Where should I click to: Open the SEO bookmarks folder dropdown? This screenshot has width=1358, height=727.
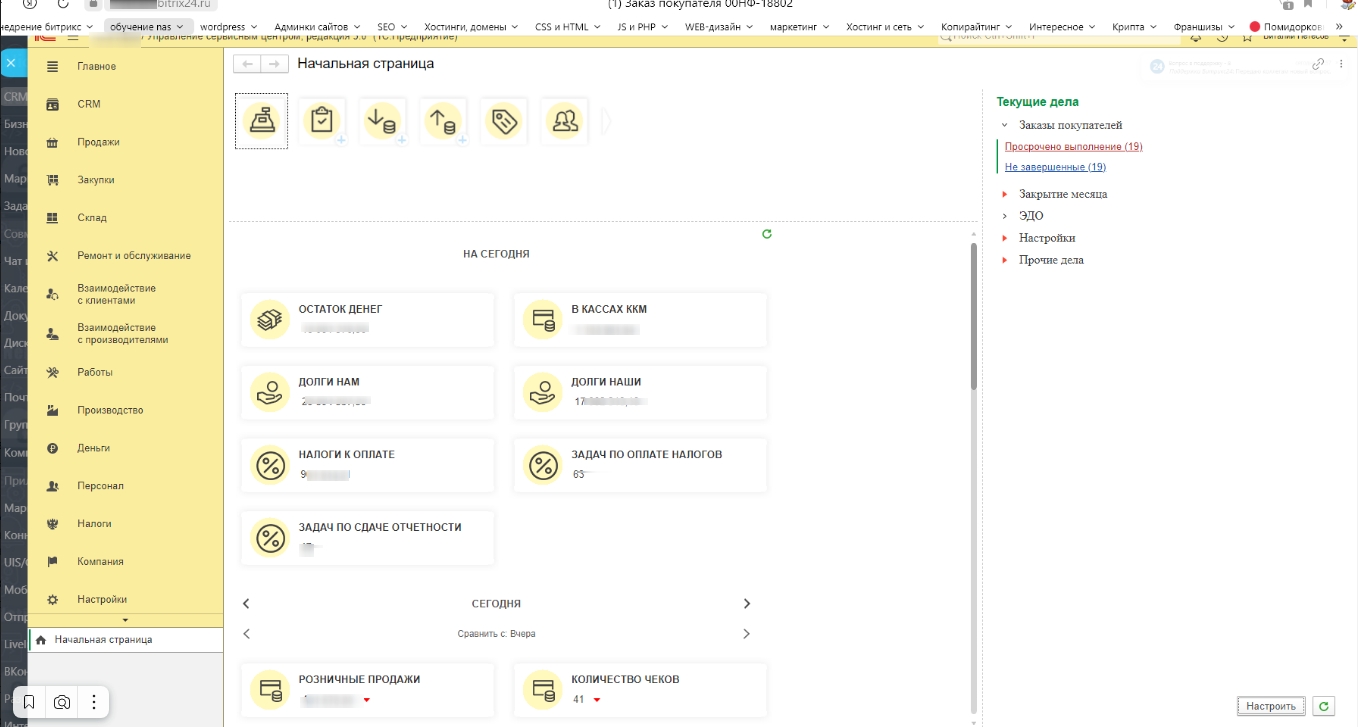[x=393, y=27]
